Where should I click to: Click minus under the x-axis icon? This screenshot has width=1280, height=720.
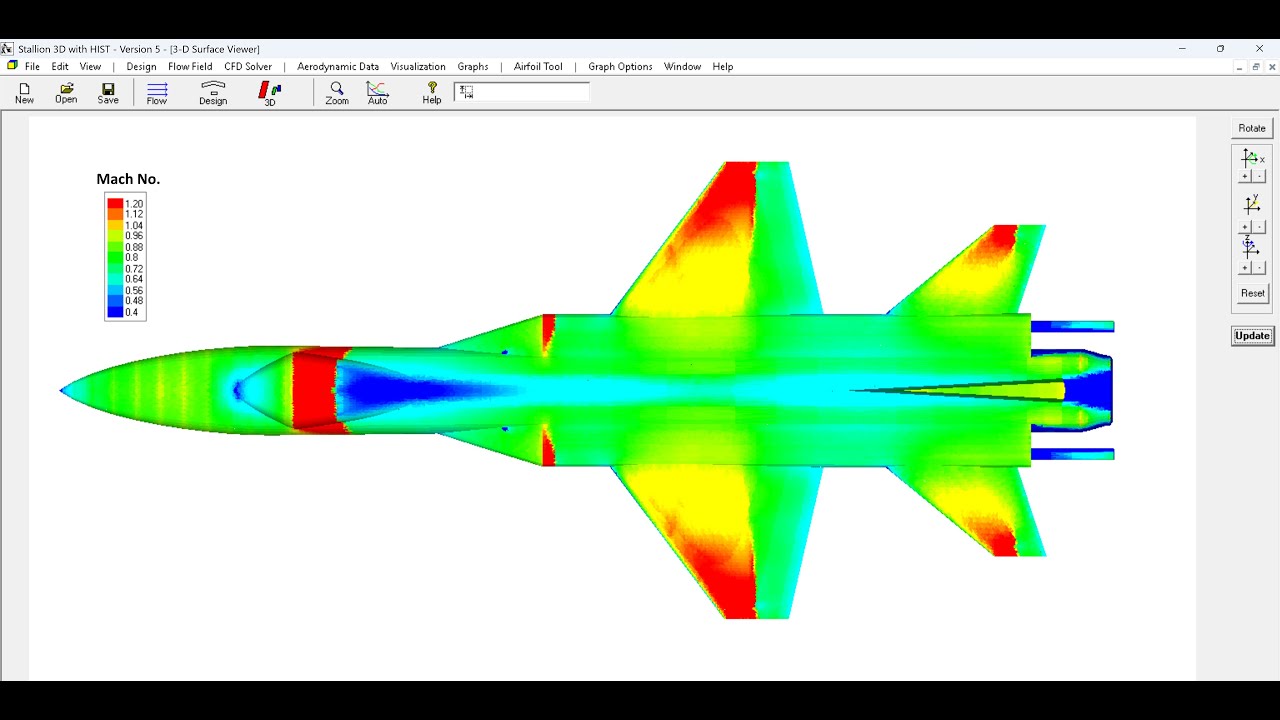(1259, 176)
